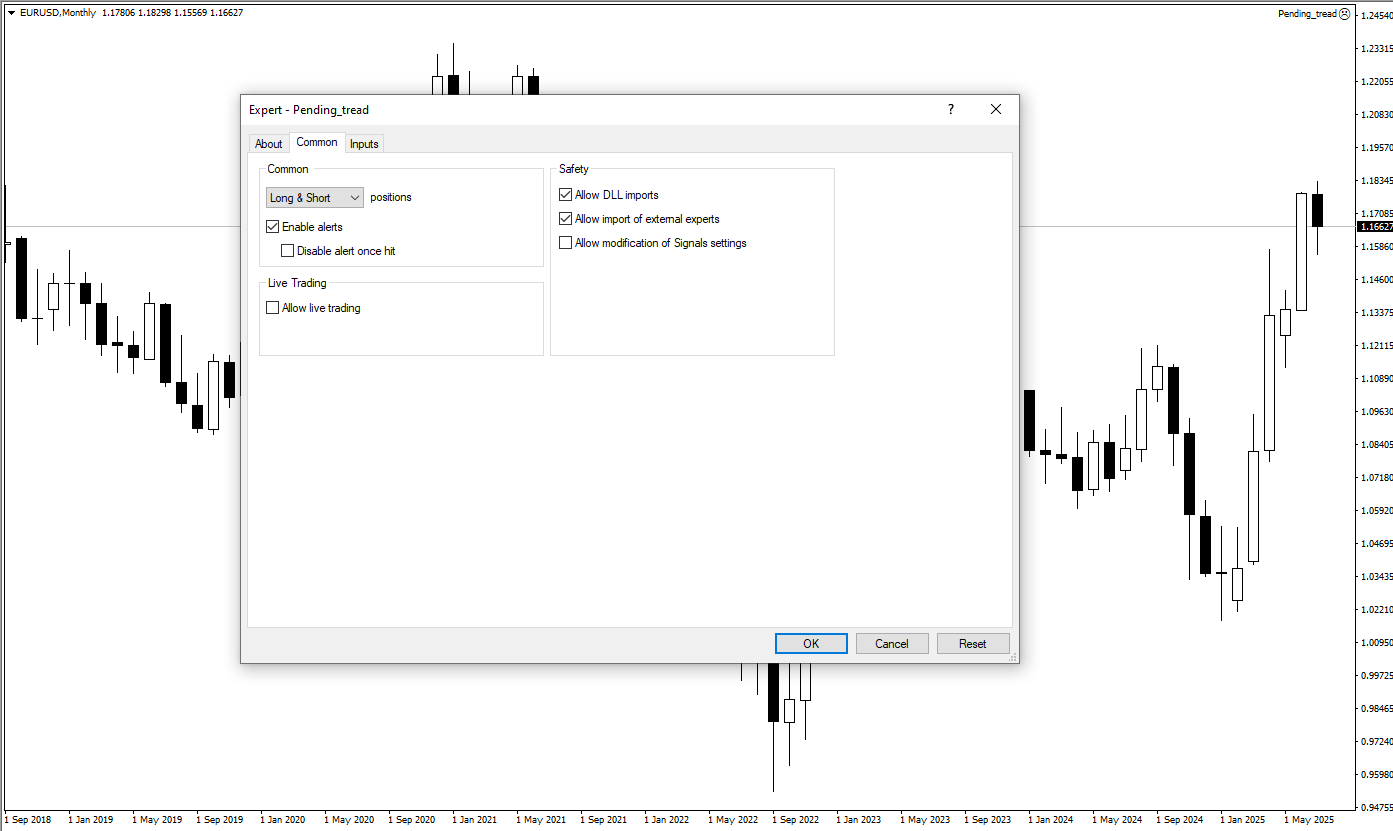The height and width of the screenshot is (831, 1393).
Task: Enable Allow modification of Signals settings
Action: [x=566, y=243]
